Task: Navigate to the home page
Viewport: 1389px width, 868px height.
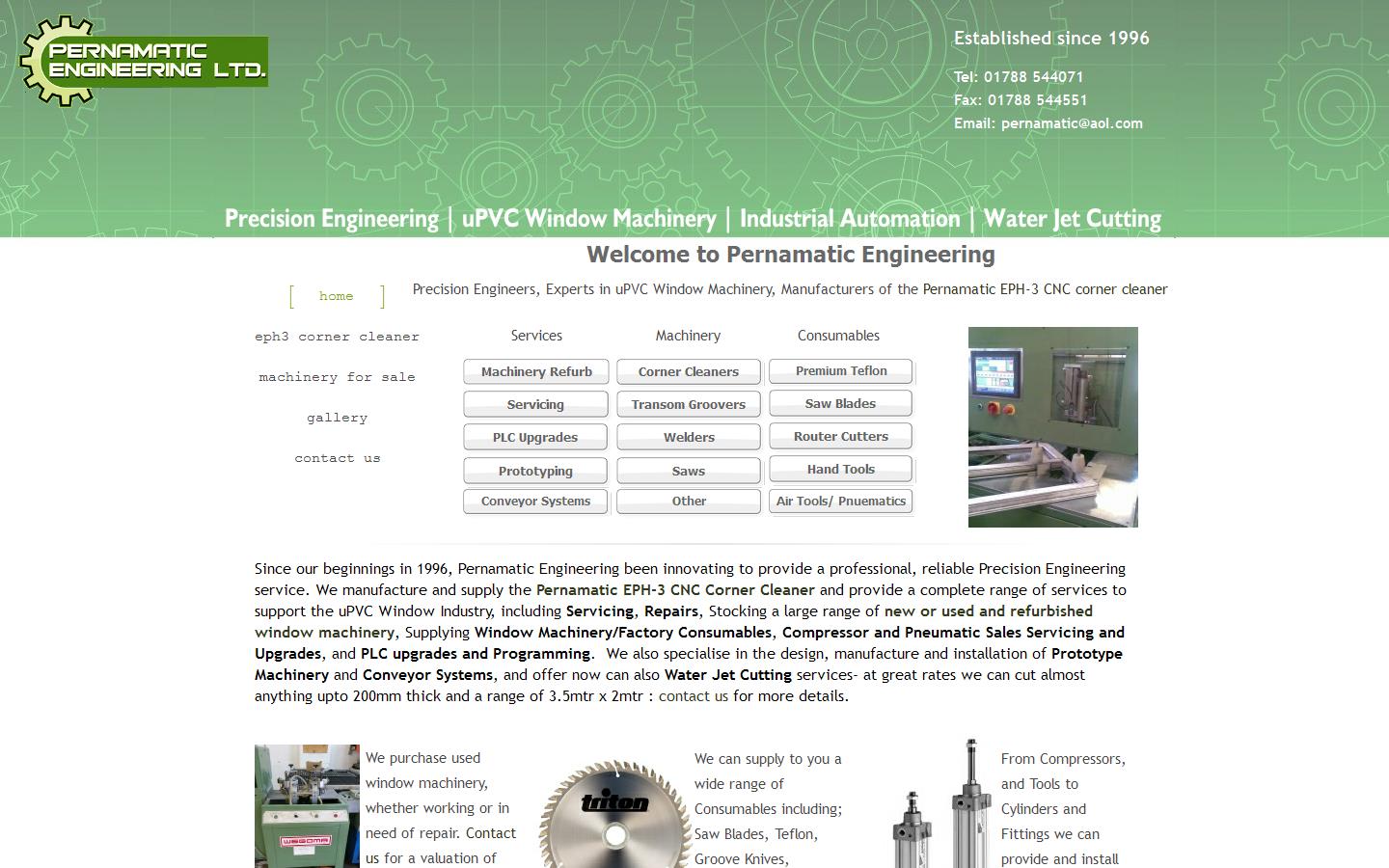Action: pyautogui.click(x=336, y=296)
